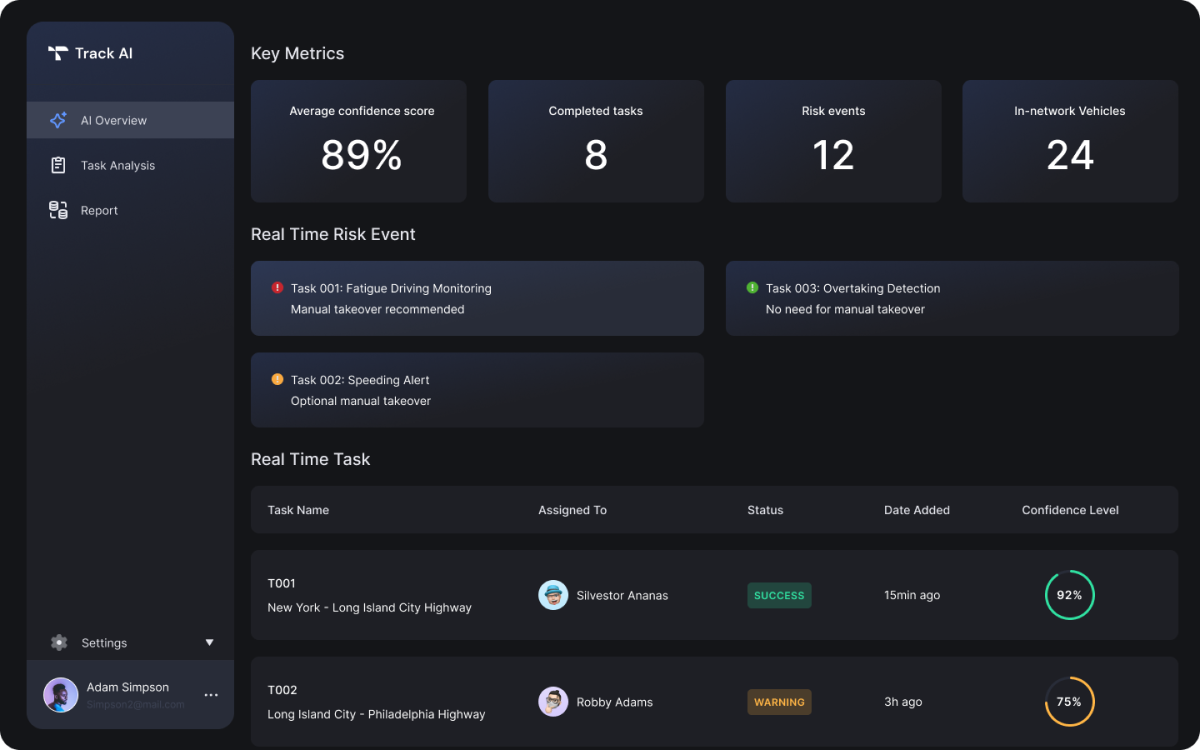Click the Assigned To column header
This screenshot has width=1200, height=750.
(x=572, y=510)
